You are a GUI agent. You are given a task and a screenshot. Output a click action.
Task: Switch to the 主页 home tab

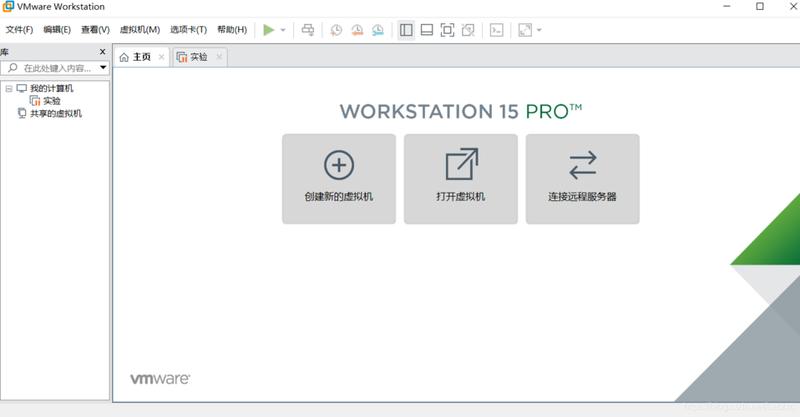click(142, 57)
